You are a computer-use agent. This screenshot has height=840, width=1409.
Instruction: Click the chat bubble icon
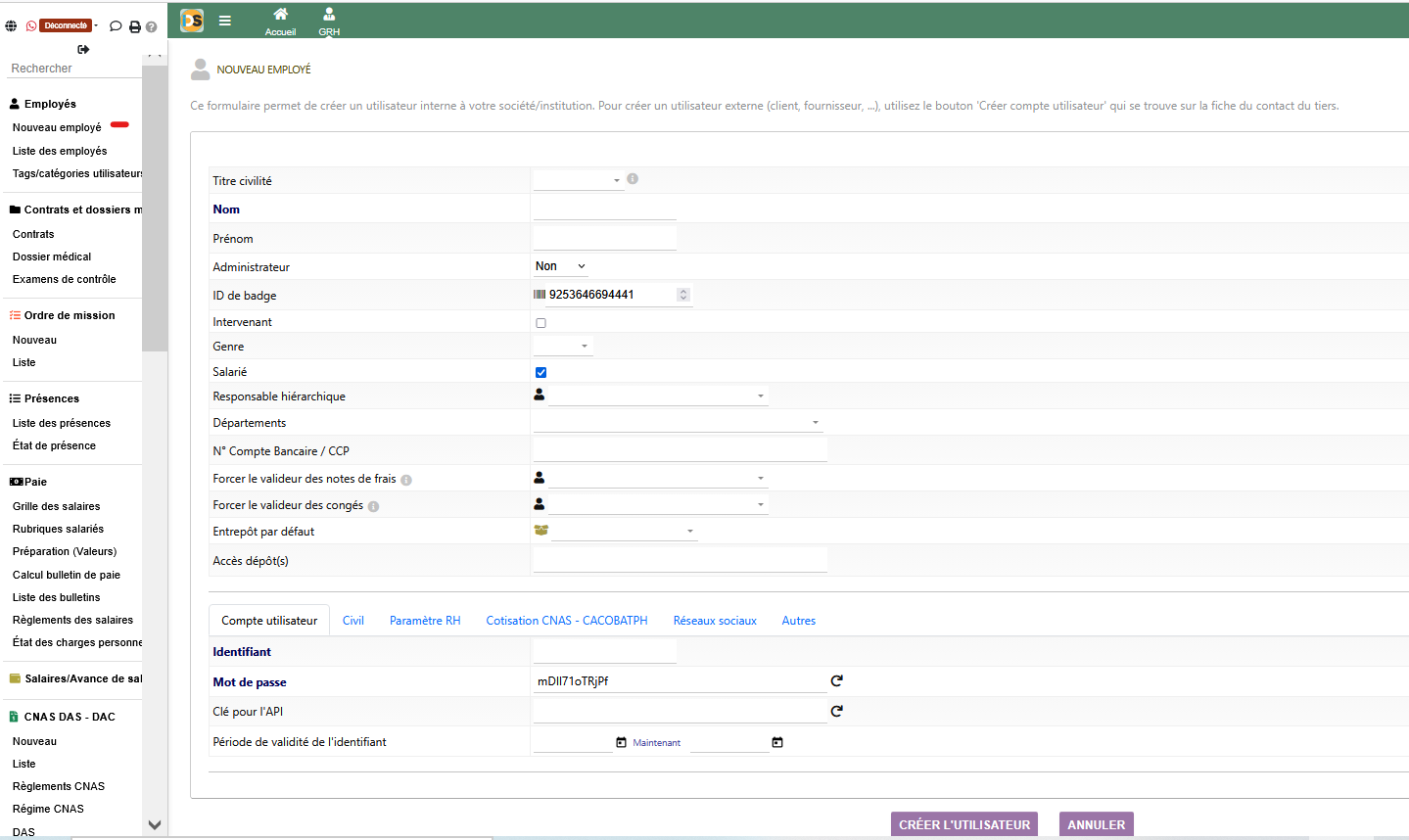click(x=116, y=26)
